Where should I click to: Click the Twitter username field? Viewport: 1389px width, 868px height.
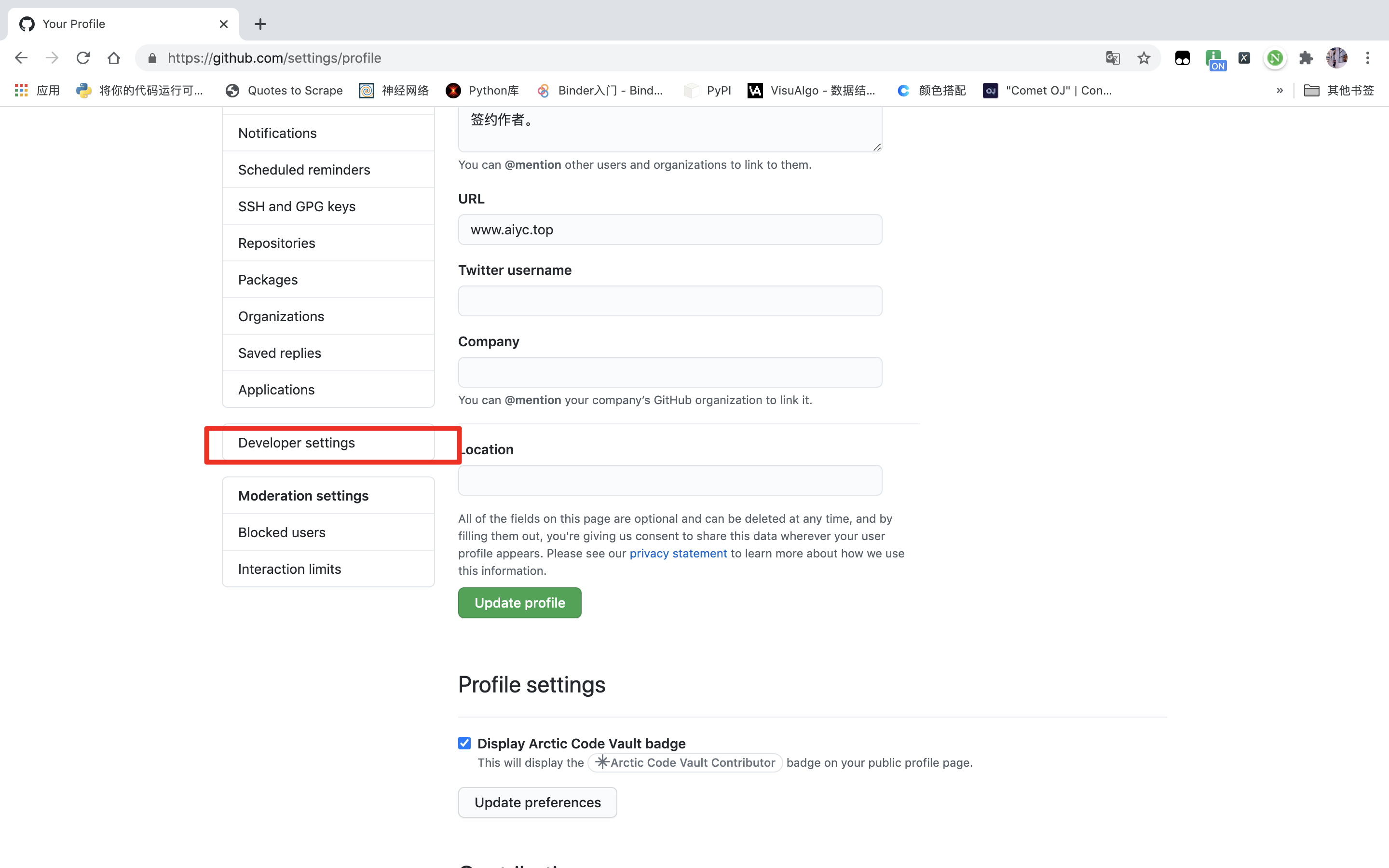[x=670, y=301]
